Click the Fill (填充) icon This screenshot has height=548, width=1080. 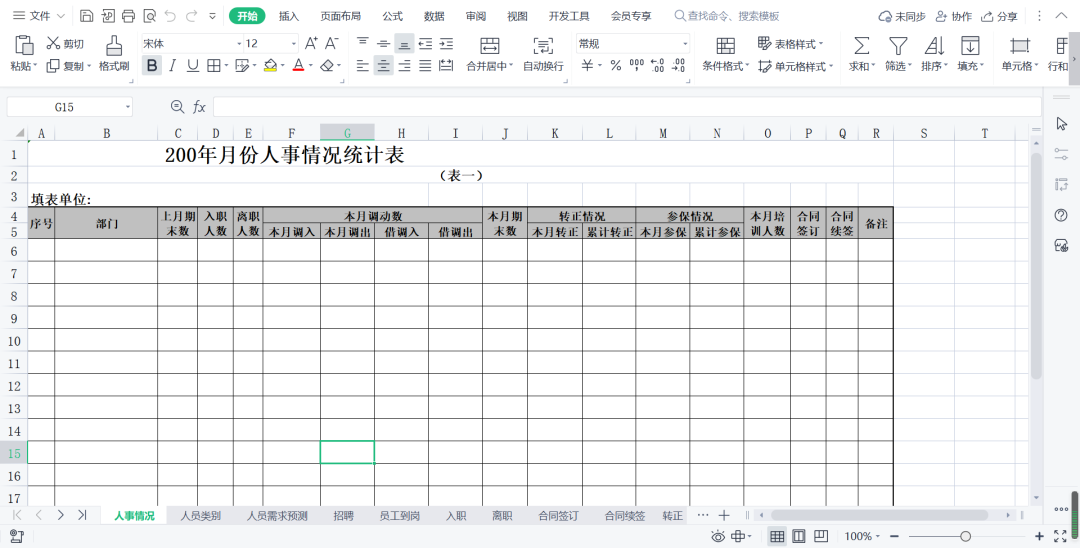click(970, 45)
